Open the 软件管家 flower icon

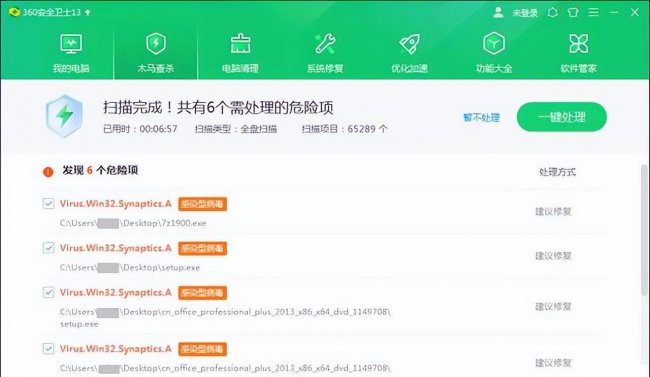coord(579,44)
